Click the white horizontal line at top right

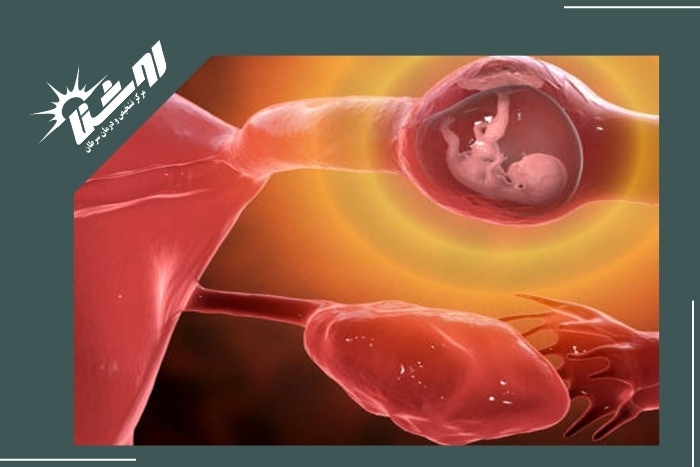click(x=630, y=7)
